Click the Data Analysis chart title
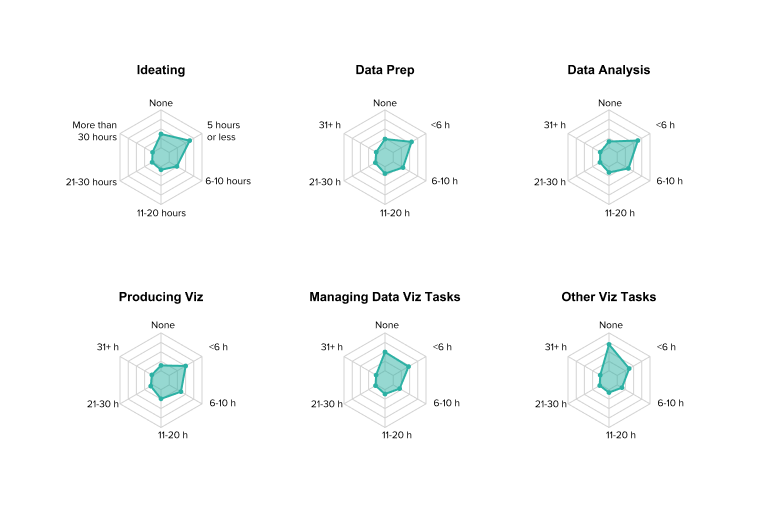 point(609,70)
